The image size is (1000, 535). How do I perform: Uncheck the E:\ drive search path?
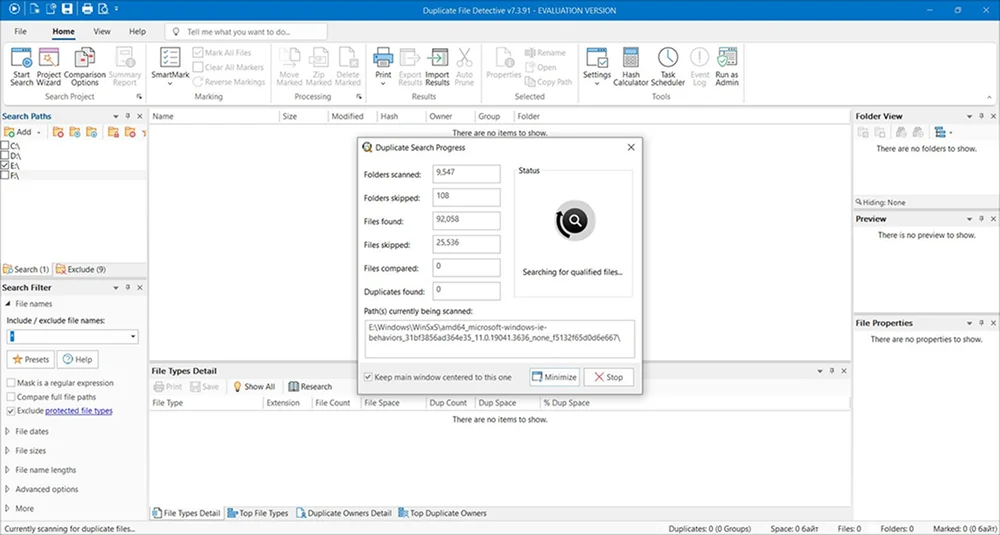click(x=6, y=166)
